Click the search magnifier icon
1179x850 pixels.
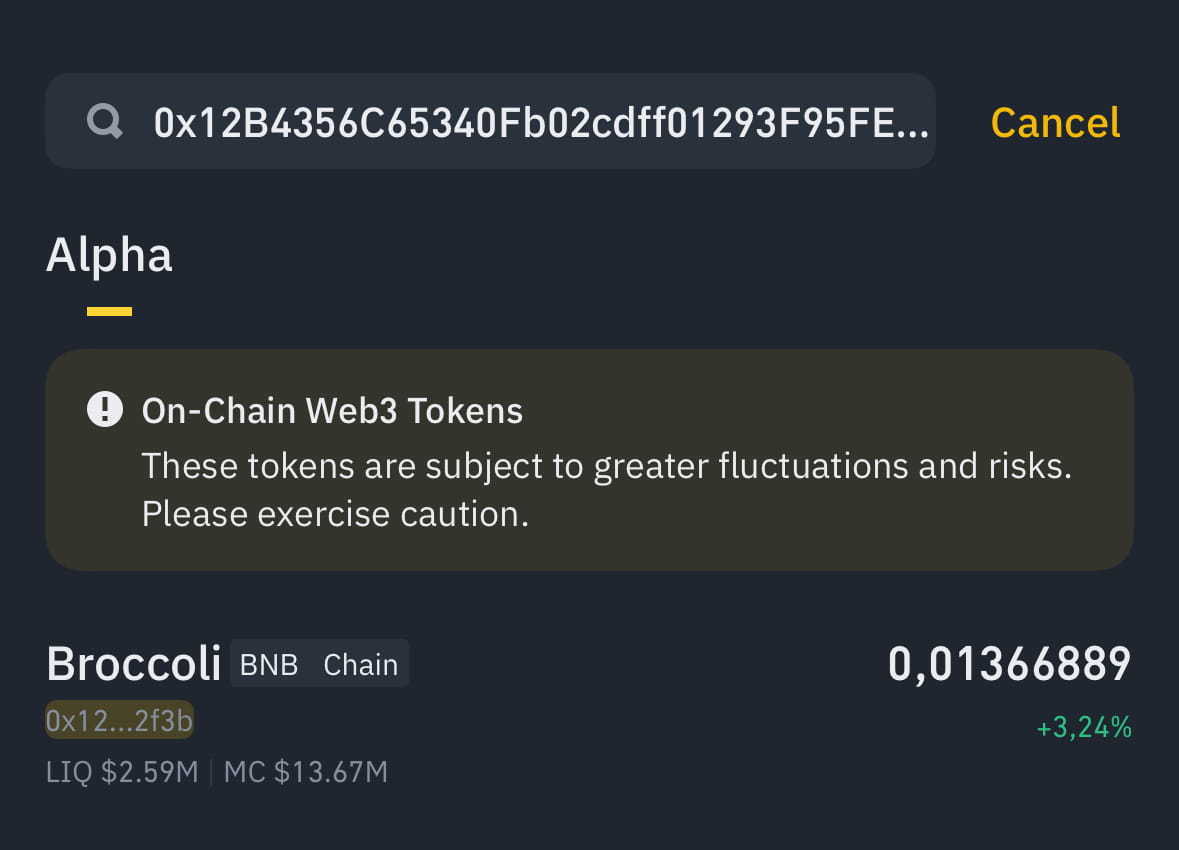tap(105, 122)
